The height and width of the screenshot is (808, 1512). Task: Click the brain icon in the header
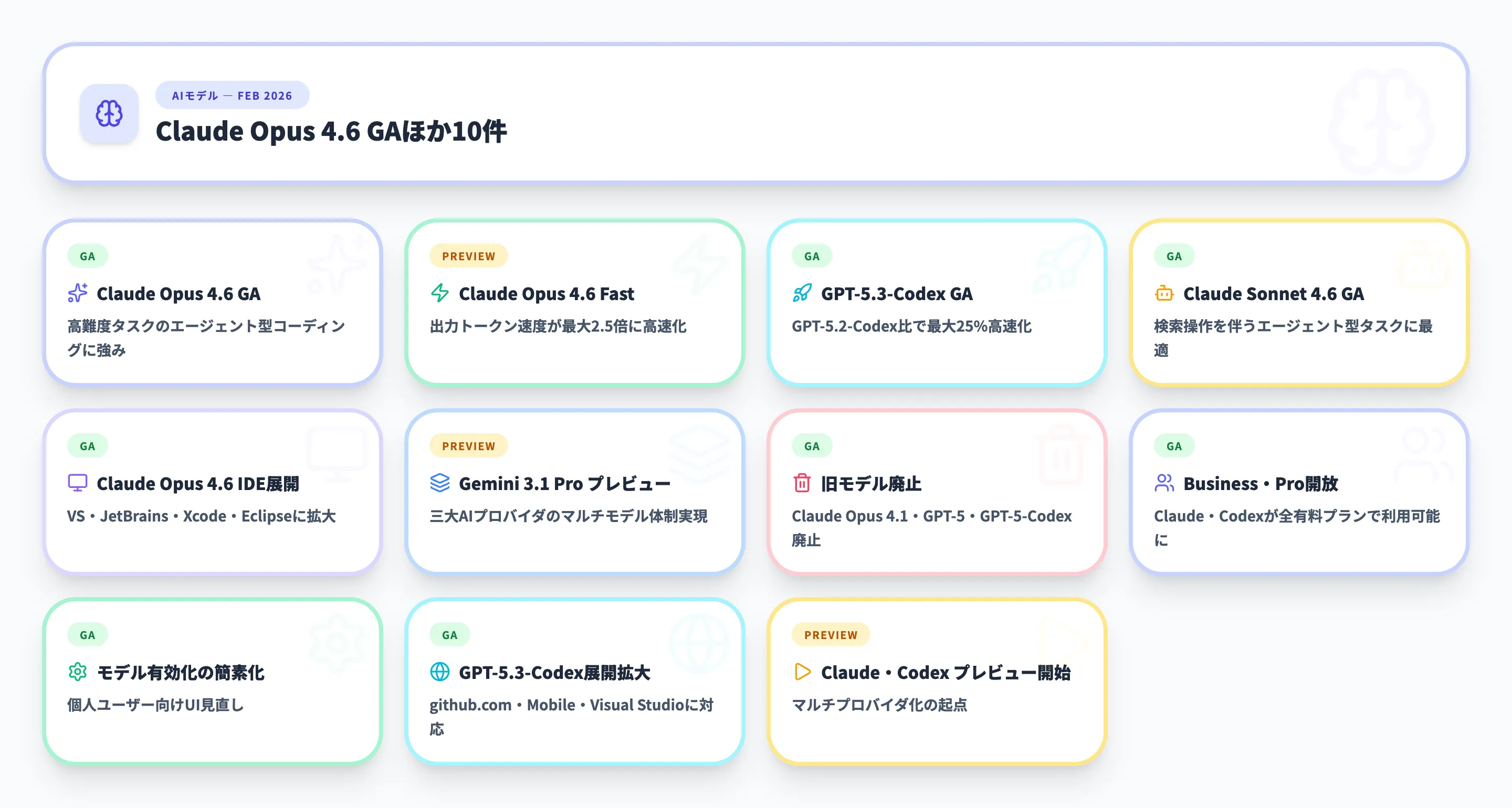109,114
